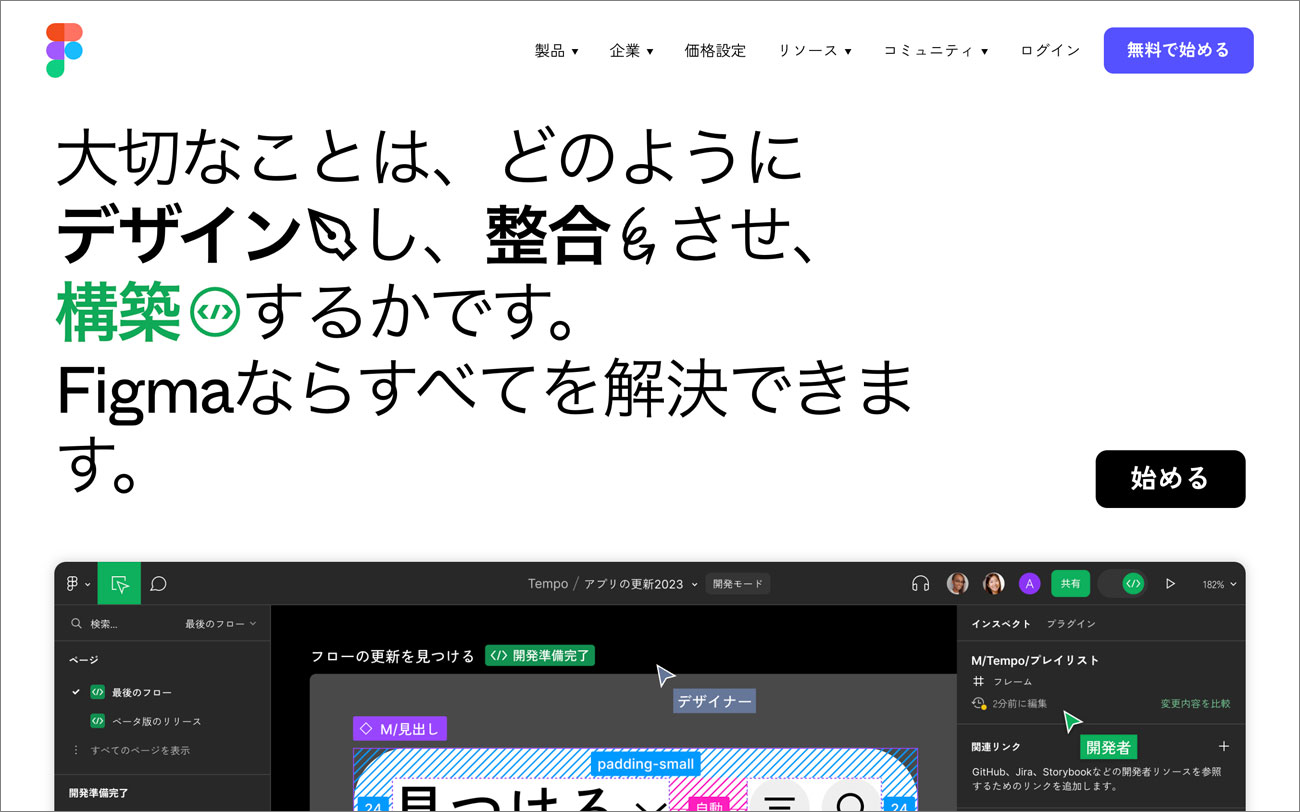Click the Figma logo in the header
The width and height of the screenshot is (1300, 812).
[64, 50]
